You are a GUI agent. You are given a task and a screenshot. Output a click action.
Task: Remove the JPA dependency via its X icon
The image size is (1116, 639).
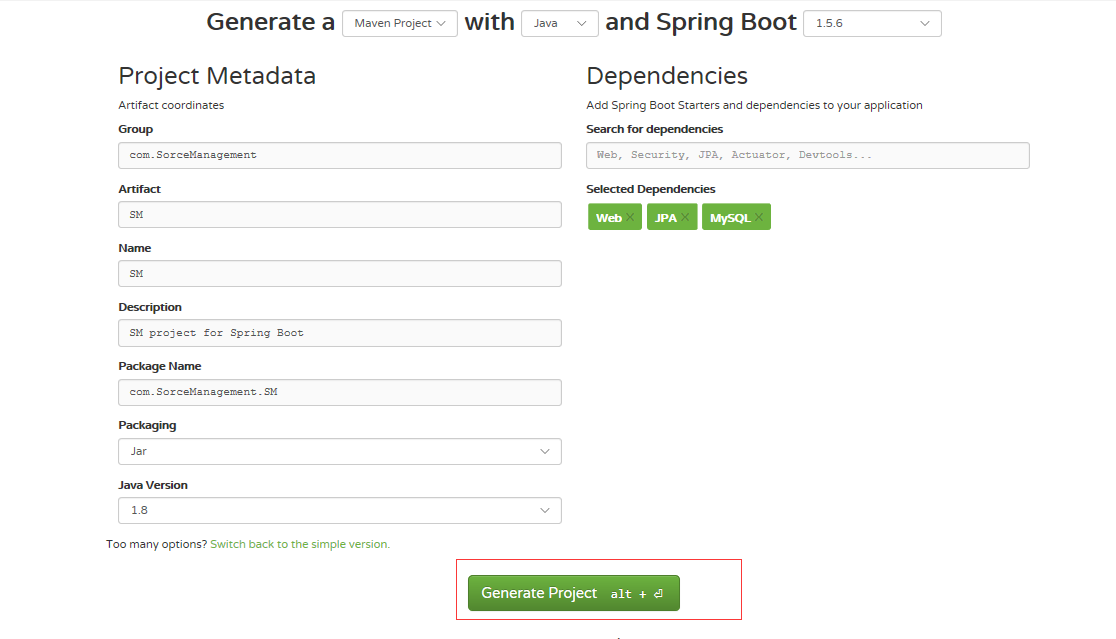685,217
